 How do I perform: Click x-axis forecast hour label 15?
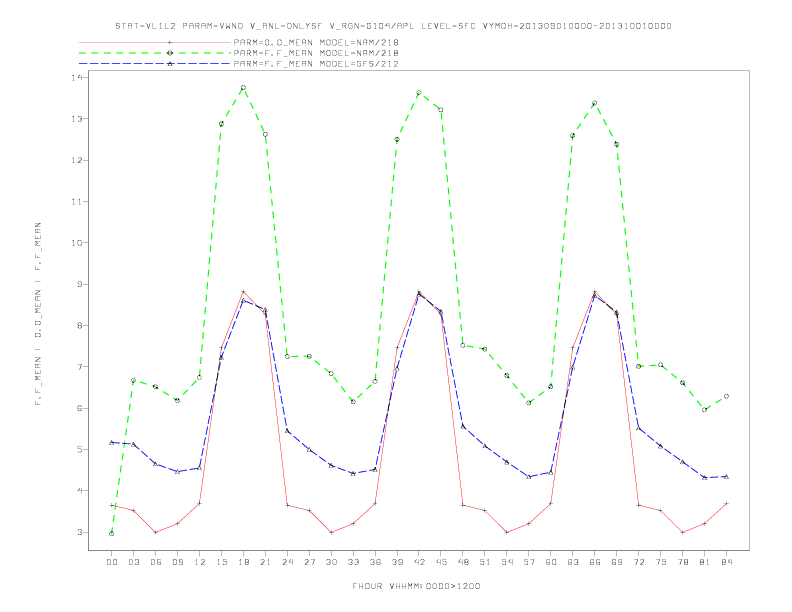221,562
